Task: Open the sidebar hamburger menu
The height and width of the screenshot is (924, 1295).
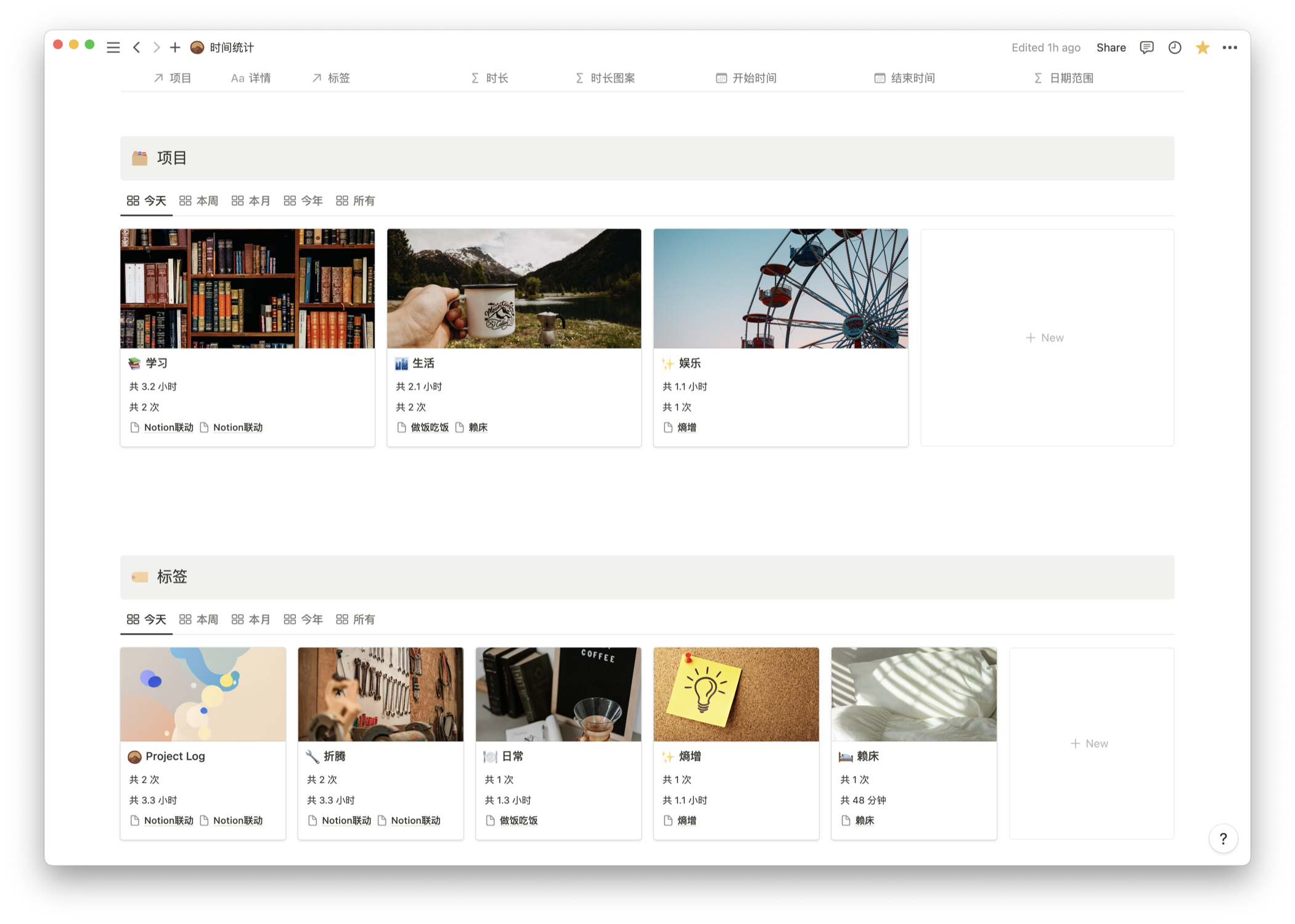Action: click(113, 47)
